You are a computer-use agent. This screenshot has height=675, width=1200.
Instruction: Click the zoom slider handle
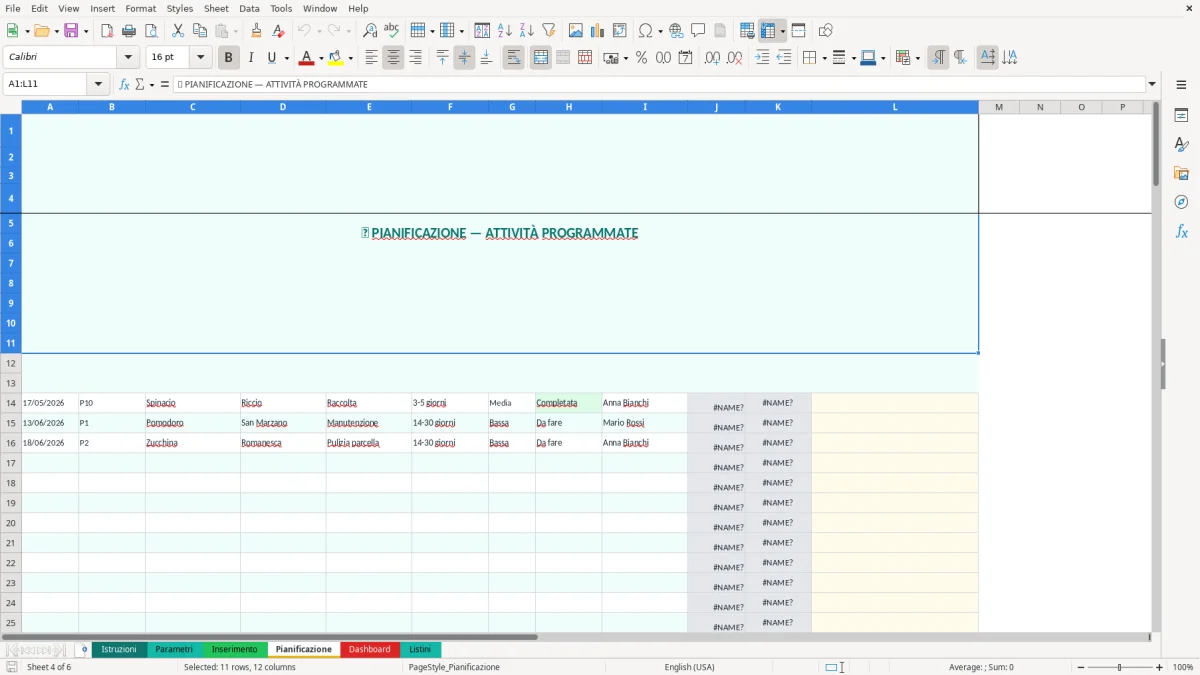click(1120, 667)
